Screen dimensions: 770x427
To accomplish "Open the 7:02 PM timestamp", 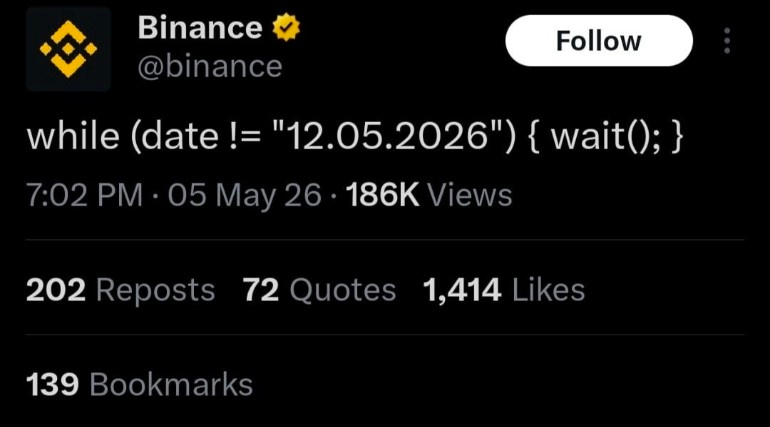I will (84, 195).
